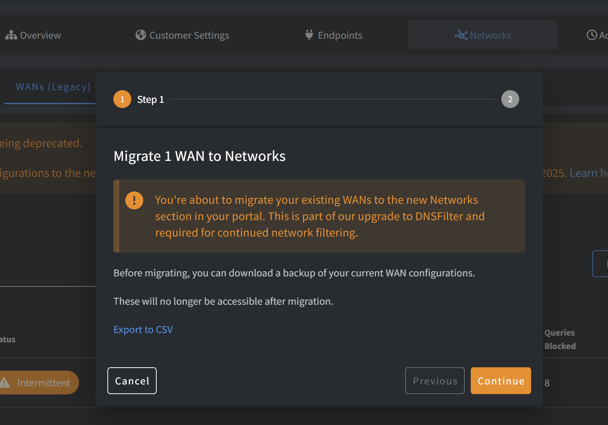Click the Intermittent status badge
The width and height of the screenshot is (608, 425).
tap(39, 383)
